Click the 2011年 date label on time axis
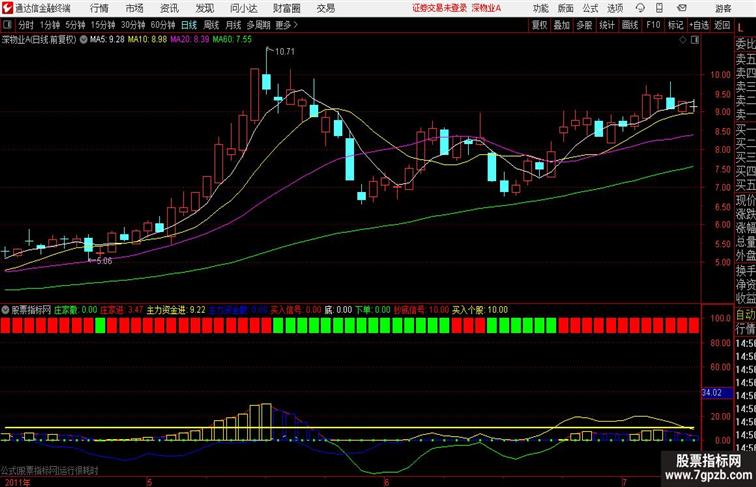Screen dimensions: 756x487 (x=17, y=482)
